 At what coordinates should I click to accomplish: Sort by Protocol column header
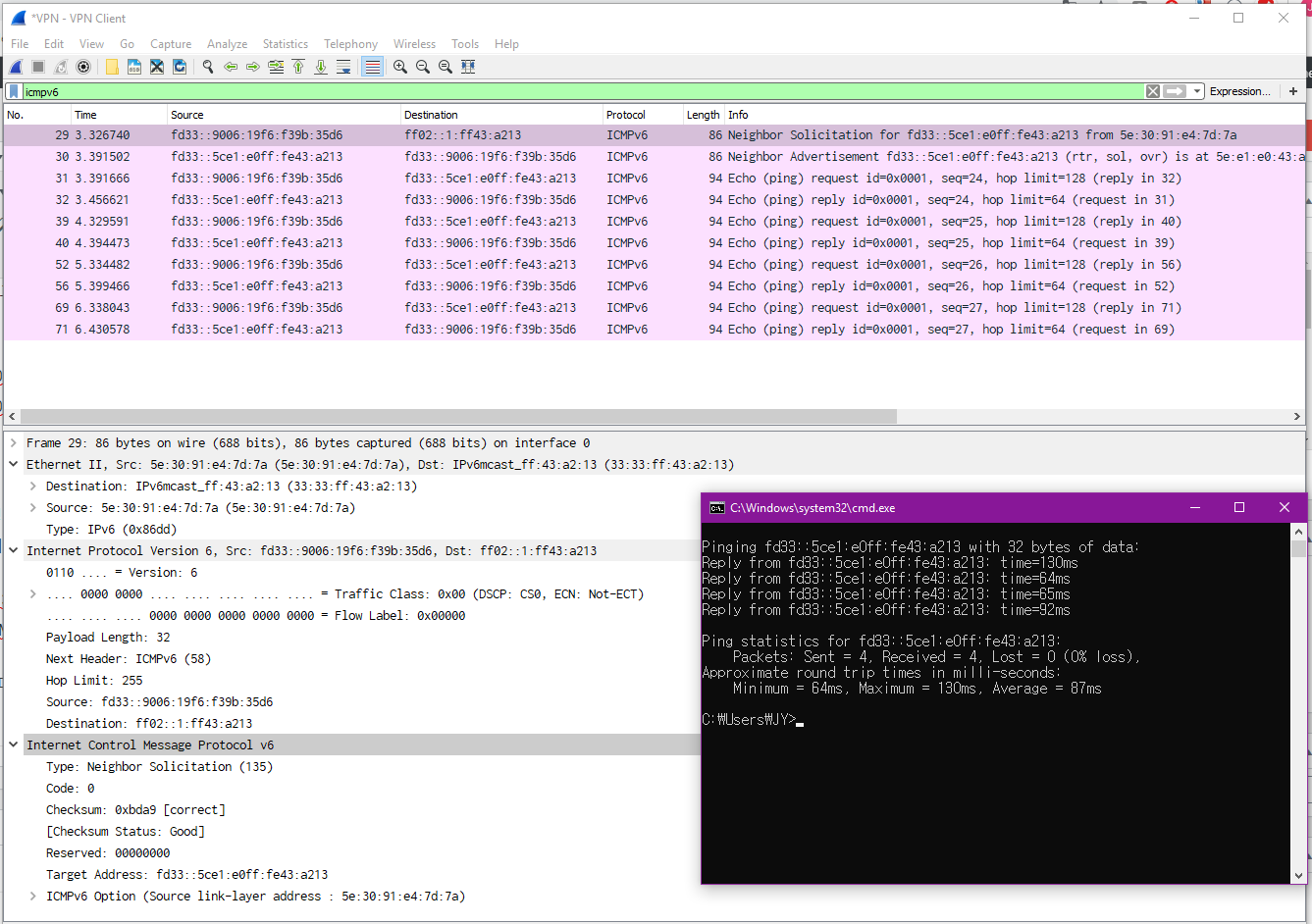click(643, 115)
